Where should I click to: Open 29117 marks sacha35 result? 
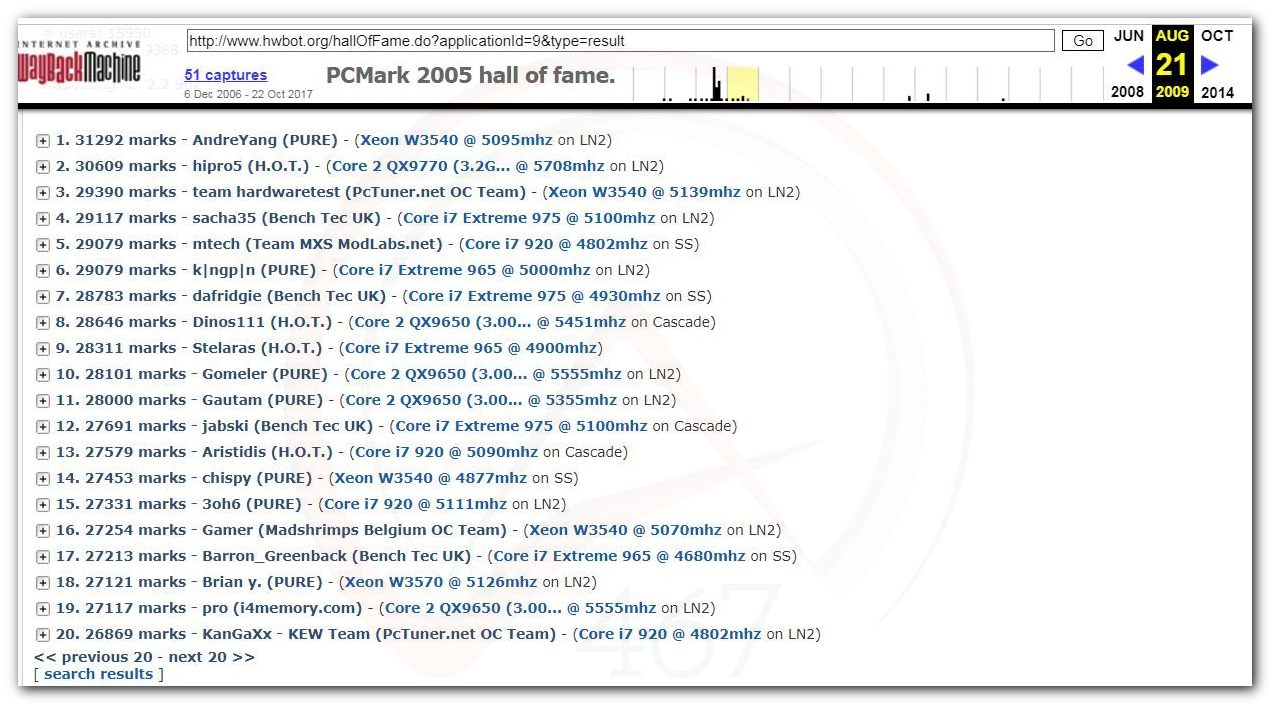coord(219,218)
